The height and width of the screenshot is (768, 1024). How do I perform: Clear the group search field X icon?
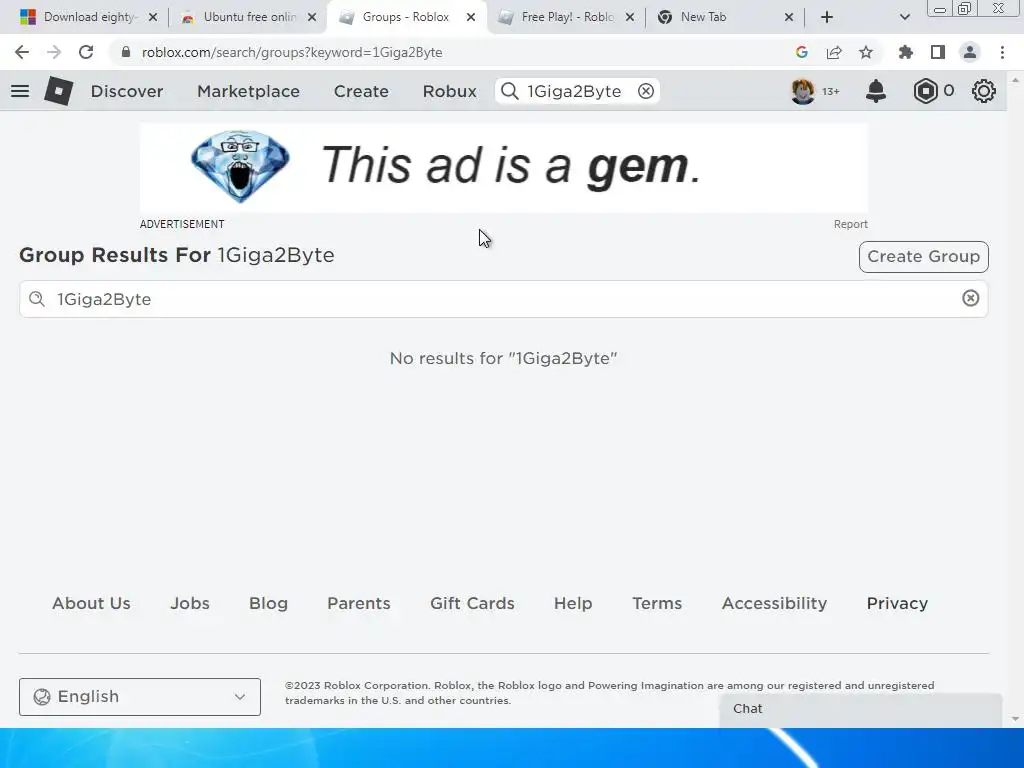click(x=970, y=298)
